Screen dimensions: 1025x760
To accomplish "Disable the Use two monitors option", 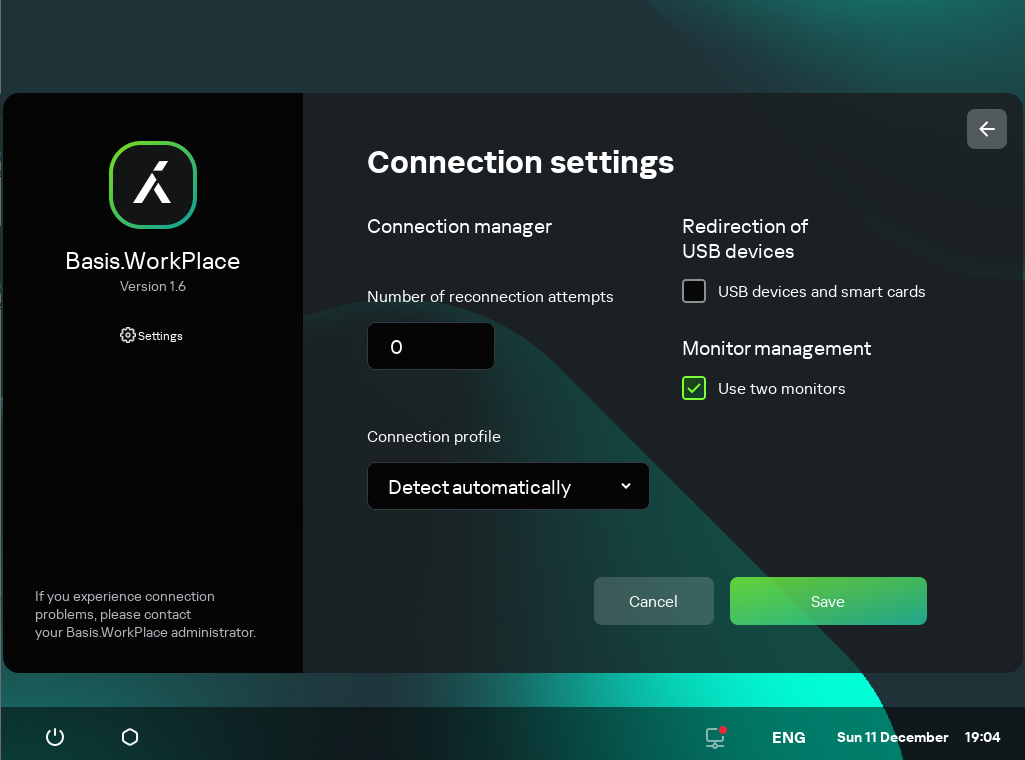I will click(x=693, y=388).
